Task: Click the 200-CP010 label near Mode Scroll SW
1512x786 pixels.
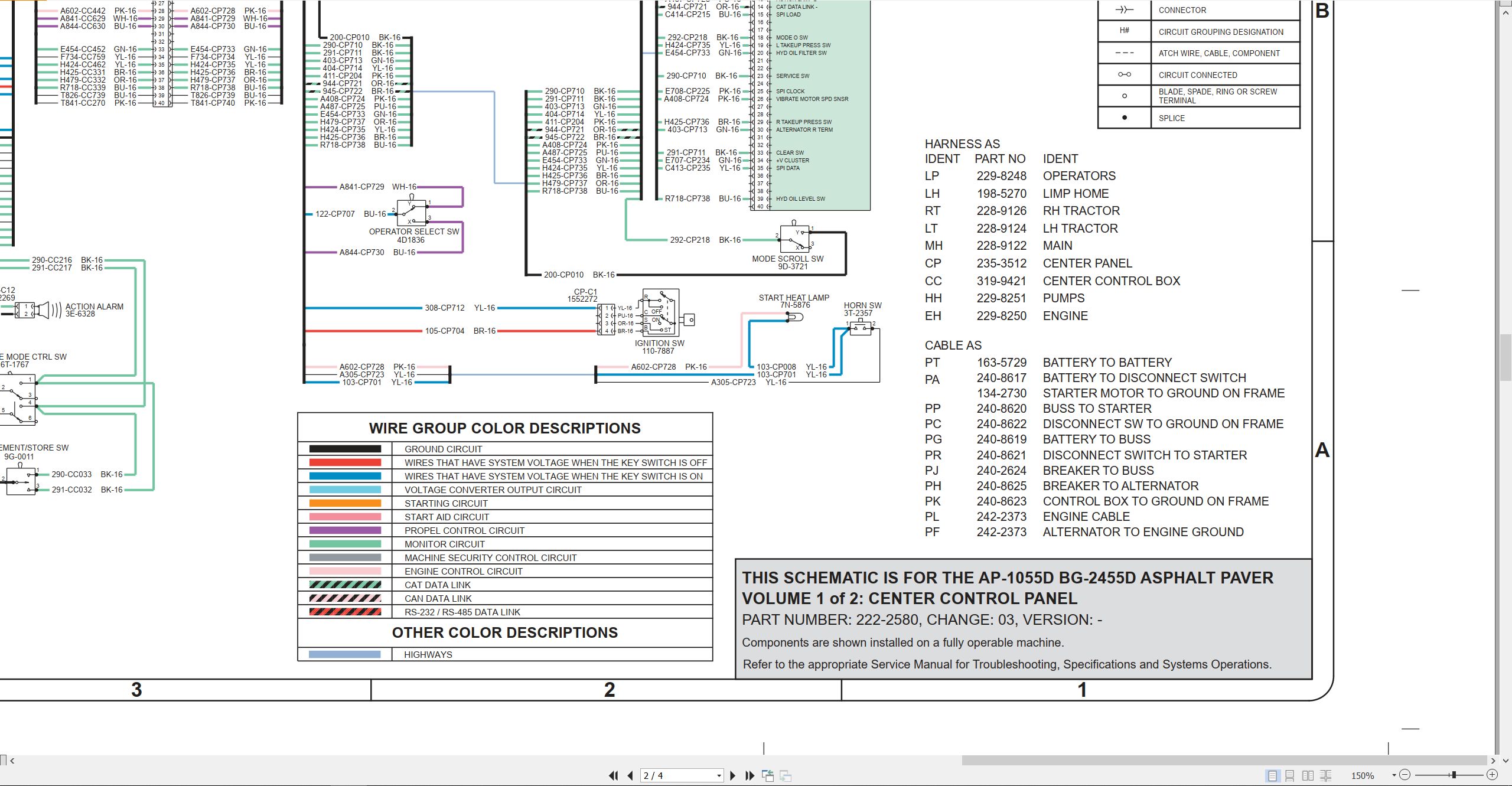Action: [563, 275]
